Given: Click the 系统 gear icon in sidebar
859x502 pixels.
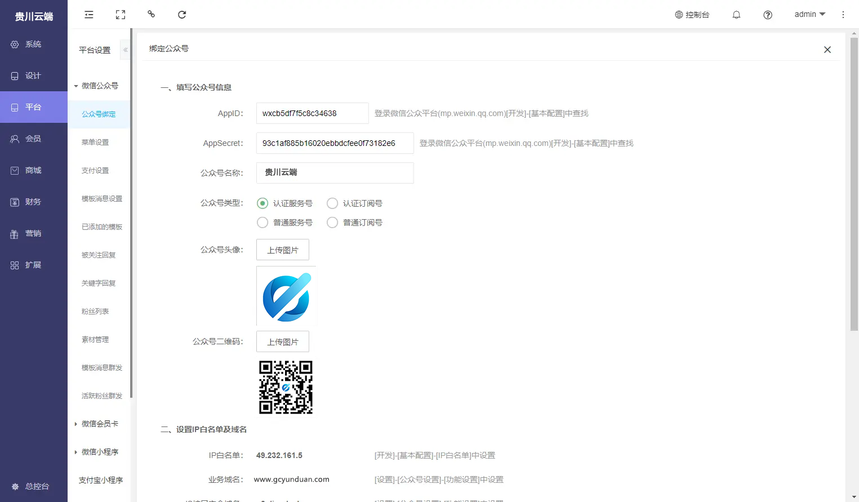Looking at the screenshot, I should click(15, 44).
